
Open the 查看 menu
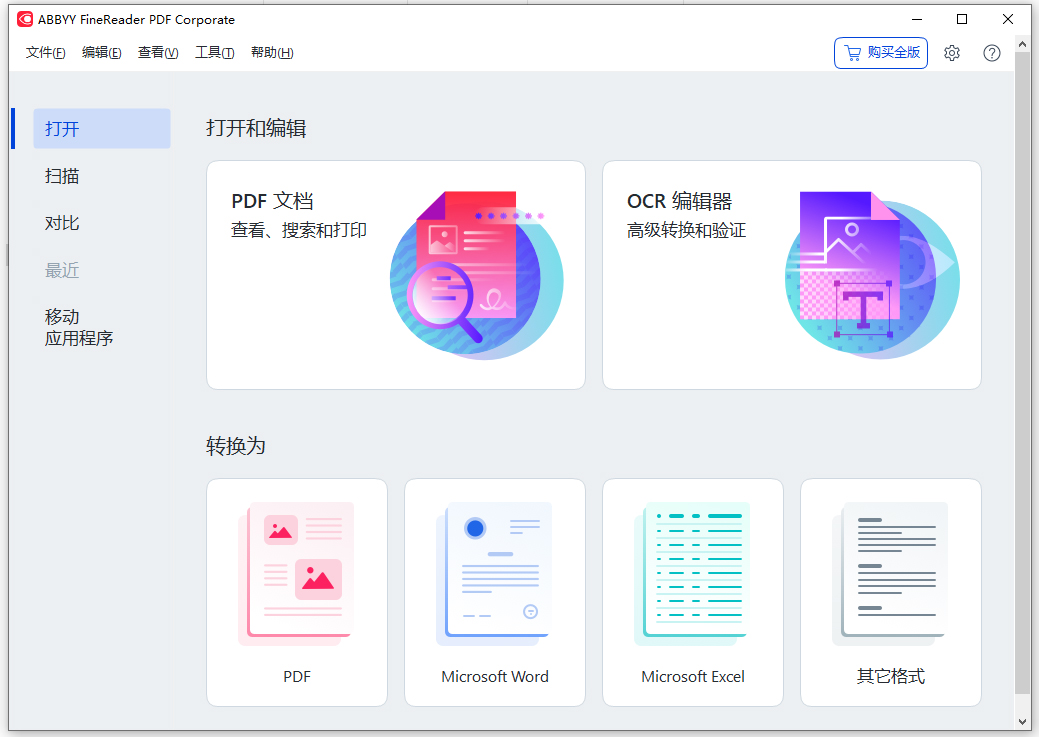pyautogui.click(x=157, y=53)
